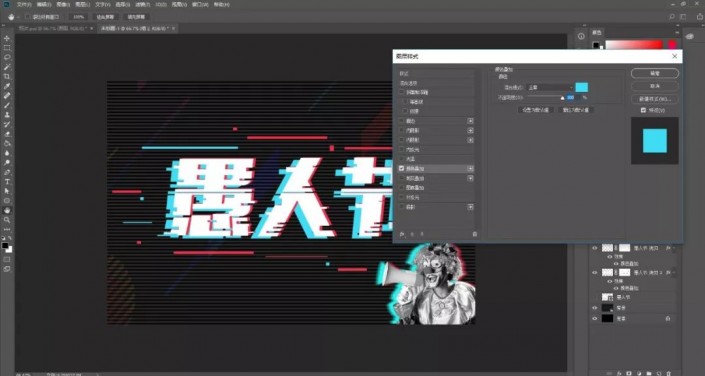
Task: Select the 混合选项 row in style list
Action: pyautogui.click(x=437, y=83)
